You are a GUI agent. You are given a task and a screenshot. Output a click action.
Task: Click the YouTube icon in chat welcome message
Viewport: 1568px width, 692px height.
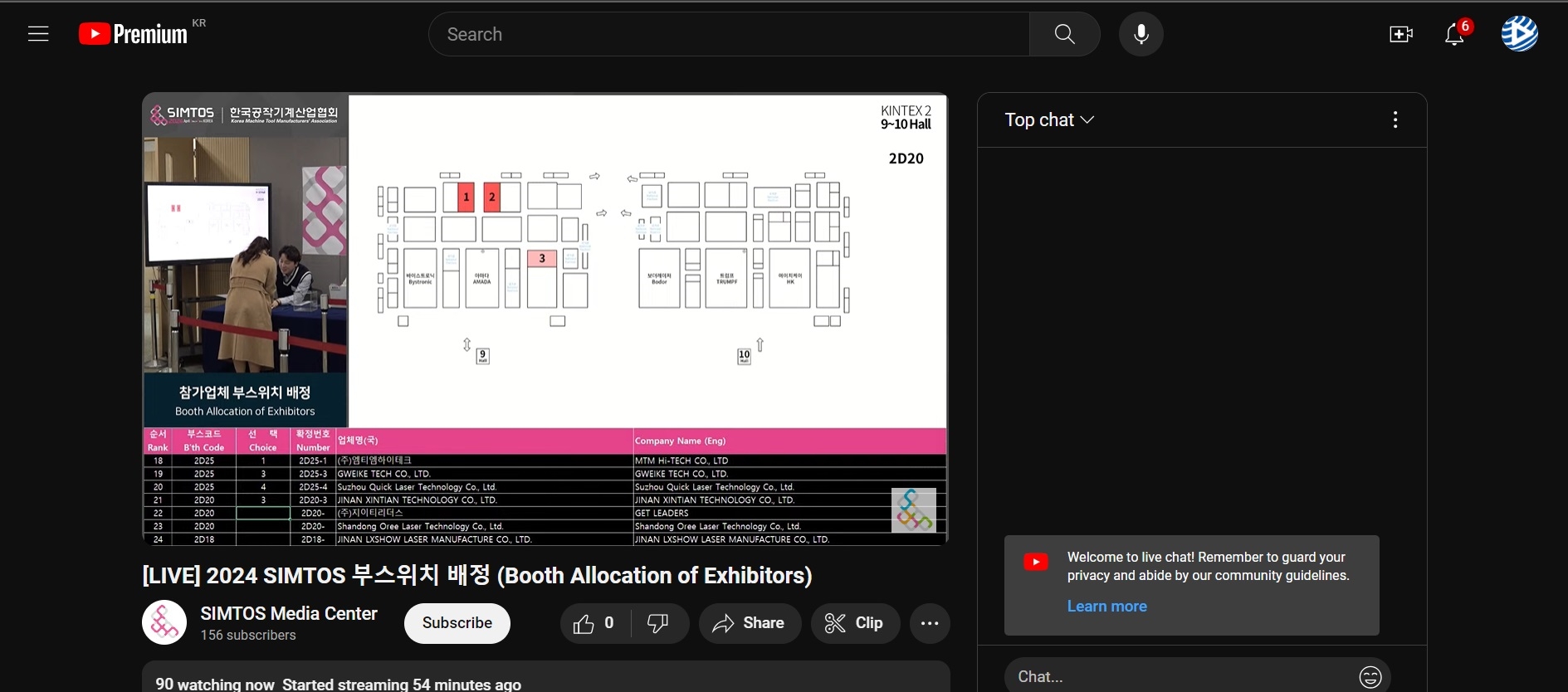(x=1036, y=563)
